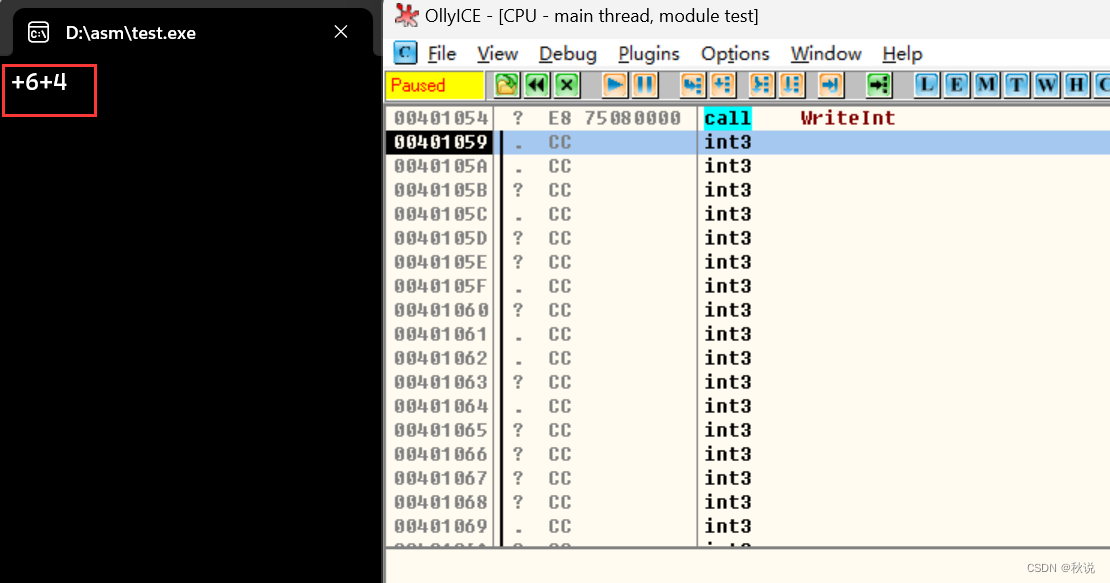
Task: Click the Execute till return icon
Action: click(830, 86)
